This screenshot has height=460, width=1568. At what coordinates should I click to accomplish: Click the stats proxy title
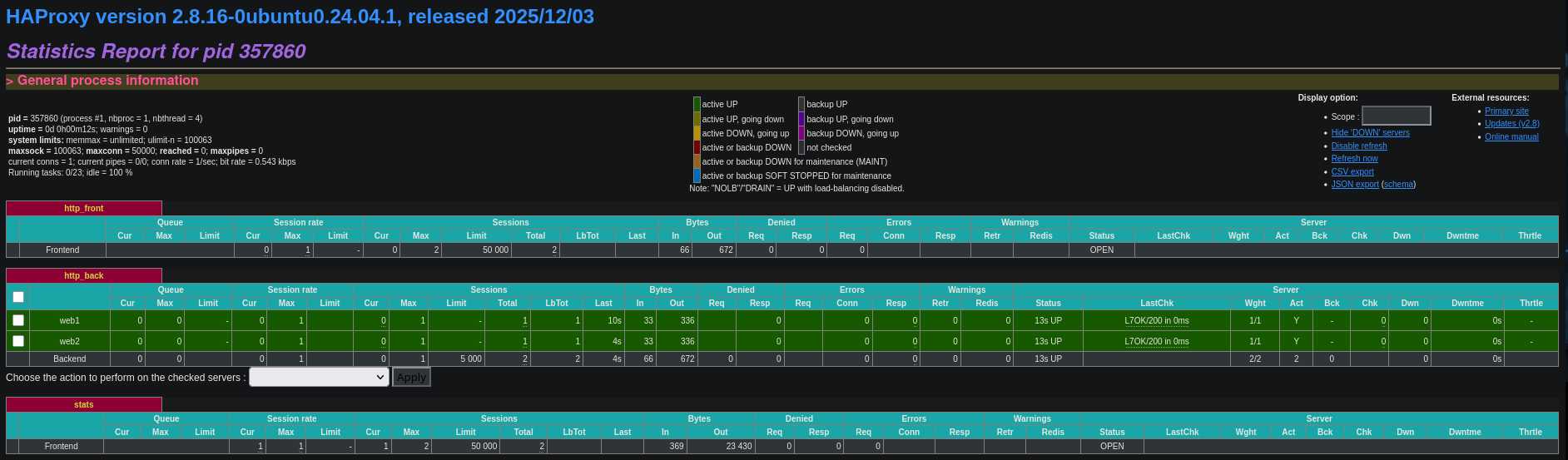pyautogui.click(x=84, y=404)
